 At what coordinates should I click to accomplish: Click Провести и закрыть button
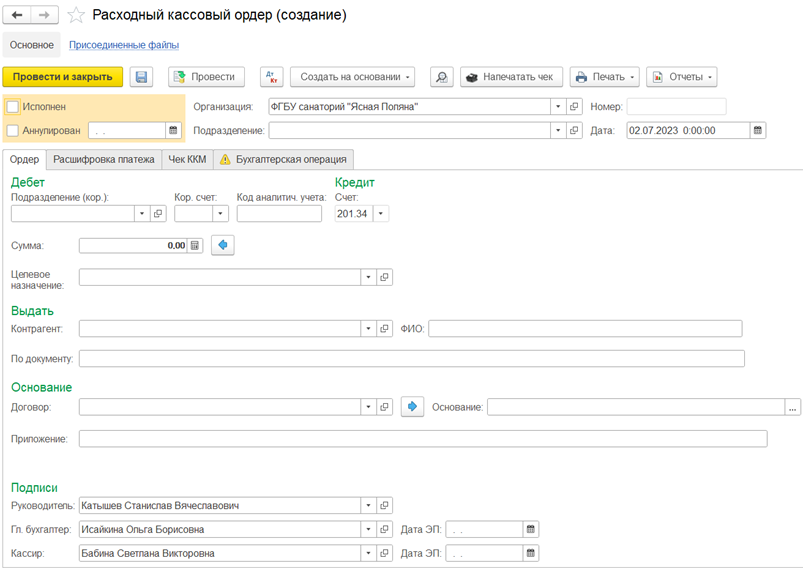pos(62,77)
